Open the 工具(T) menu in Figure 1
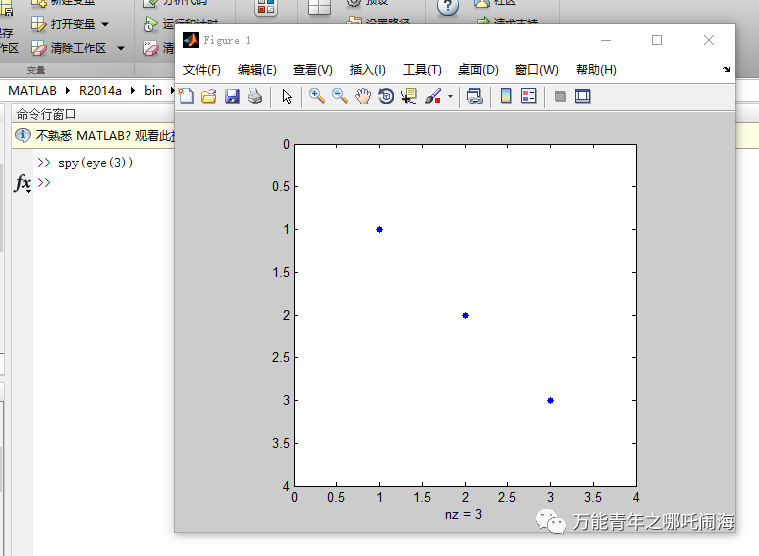This screenshot has width=759, height=556. pos(422,70)
